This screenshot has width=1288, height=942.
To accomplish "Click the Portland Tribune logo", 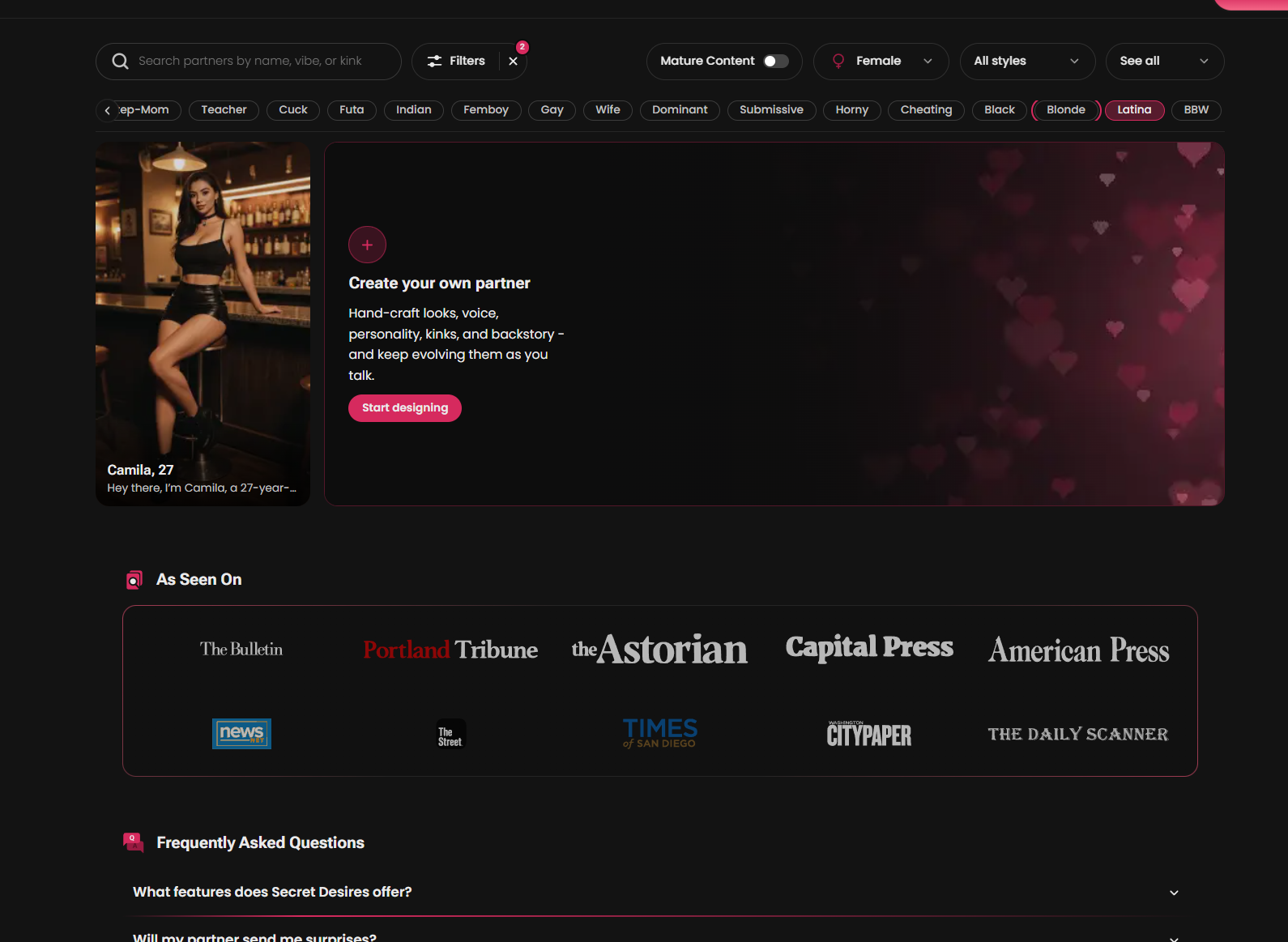I will point(450,650).
